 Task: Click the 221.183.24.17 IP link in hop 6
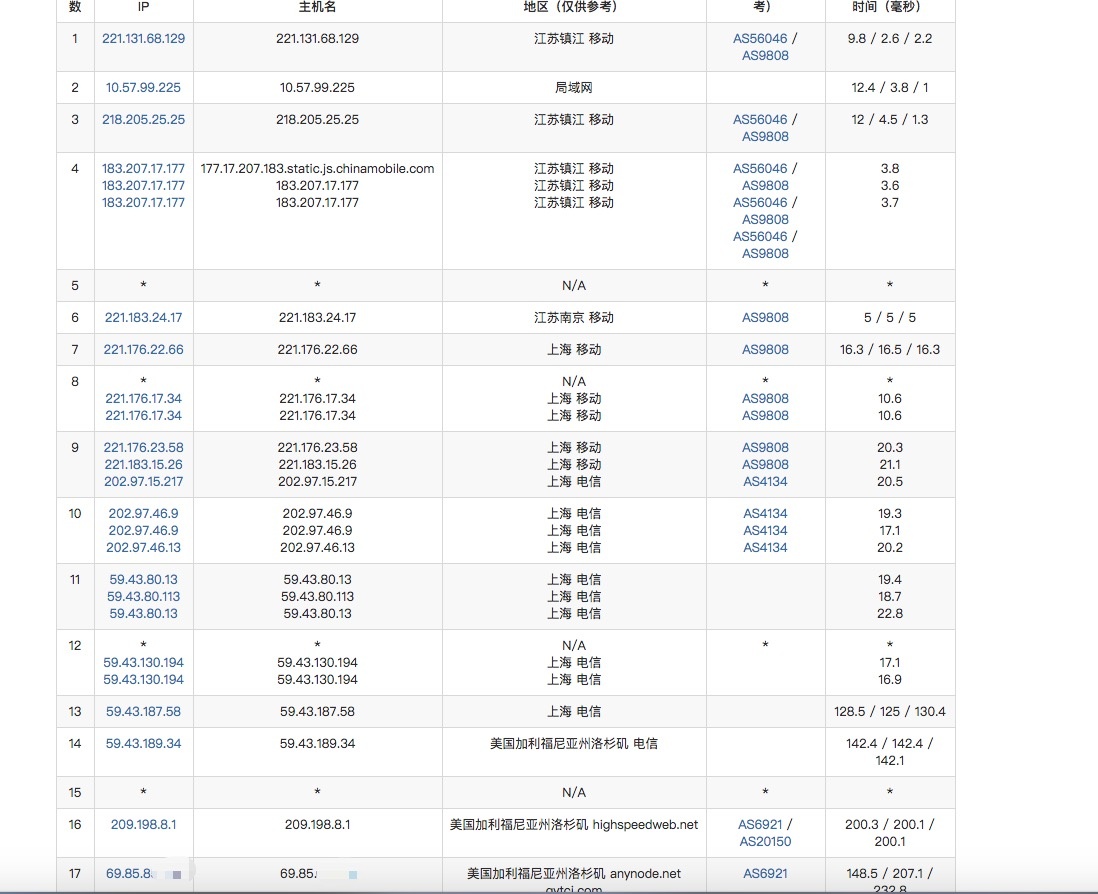pos(143,317)
